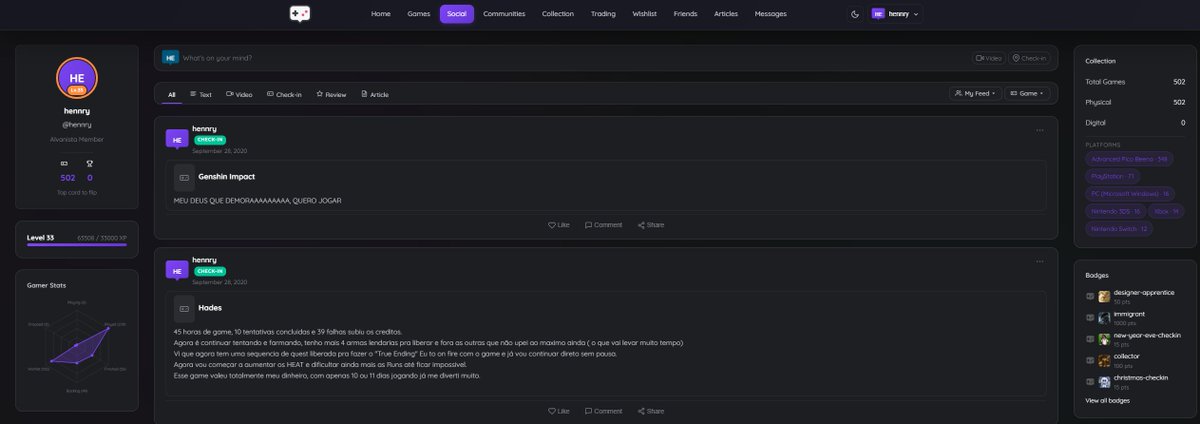The height and width of the screenshot is (424, 1200).
Task: Open hennry author name on Genshin post
Action: coord(204,129)
